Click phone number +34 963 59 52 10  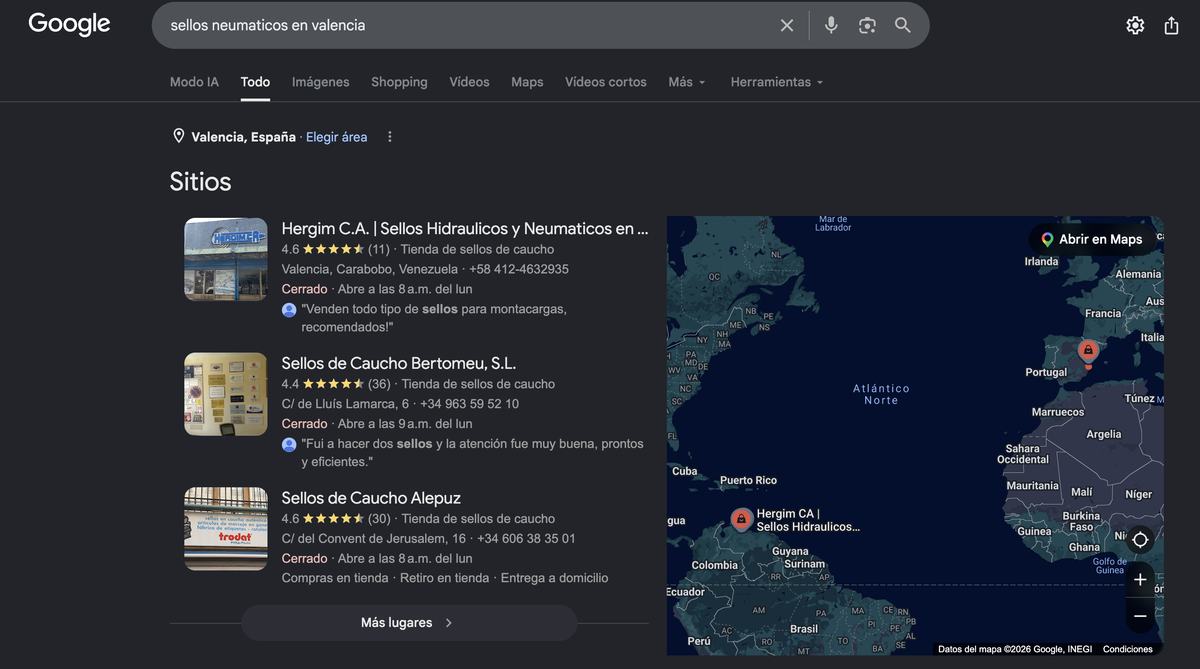pos(470,404)
